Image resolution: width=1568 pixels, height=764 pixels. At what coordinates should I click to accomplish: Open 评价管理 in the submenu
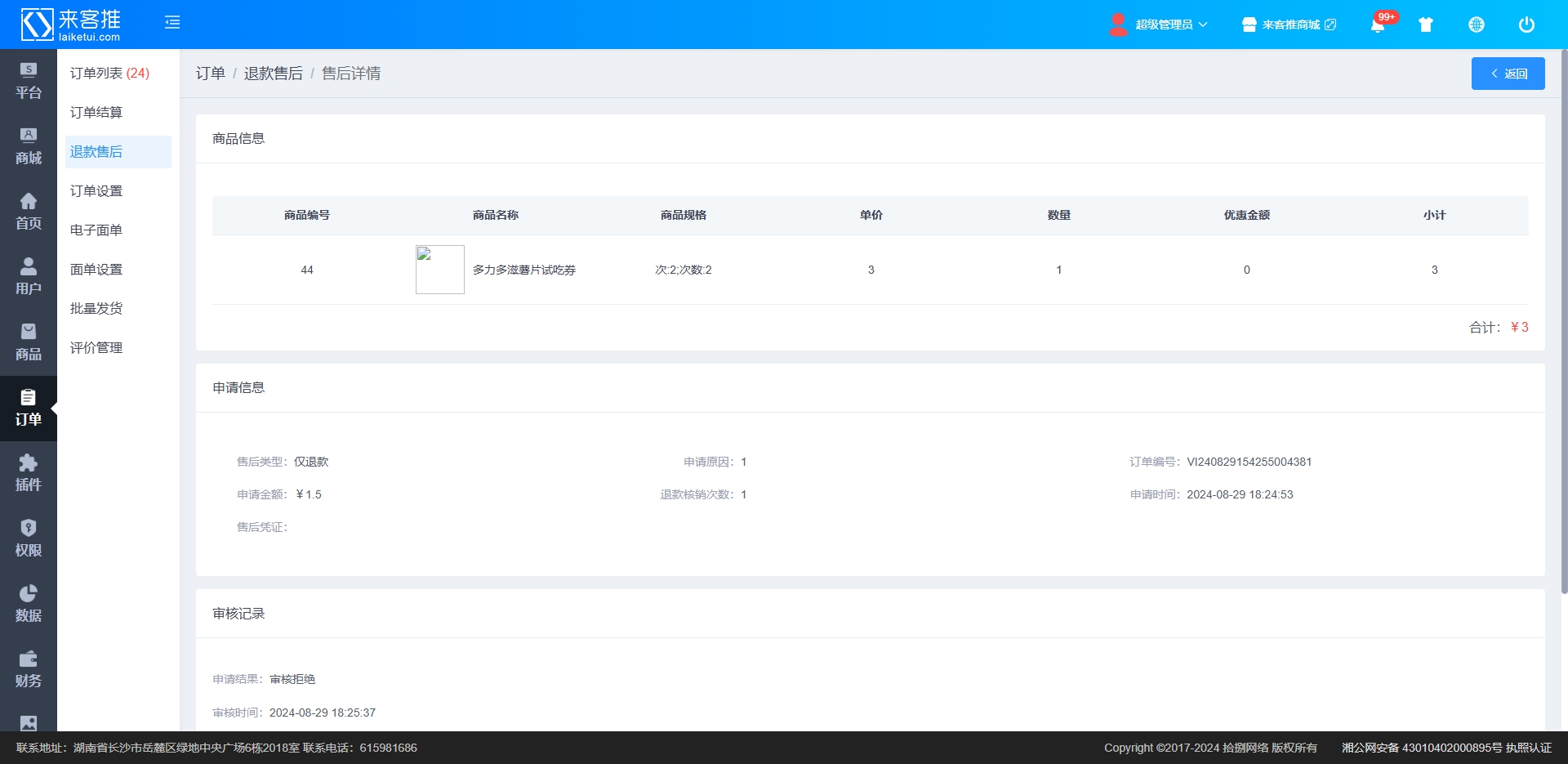click(x=96, y=348)
